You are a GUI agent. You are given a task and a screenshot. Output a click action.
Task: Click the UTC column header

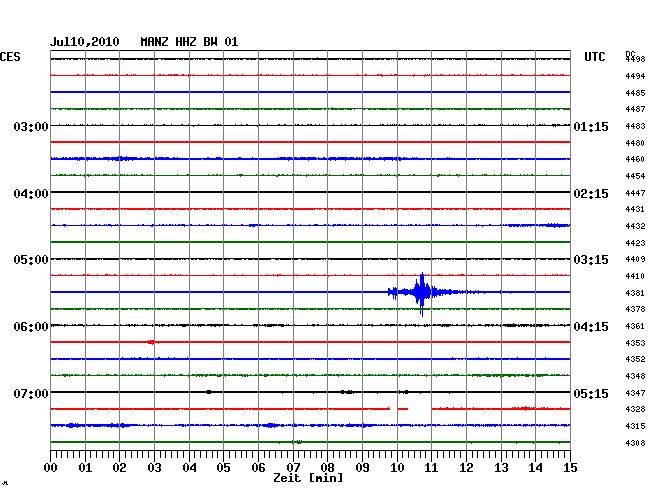click(595, 59)
